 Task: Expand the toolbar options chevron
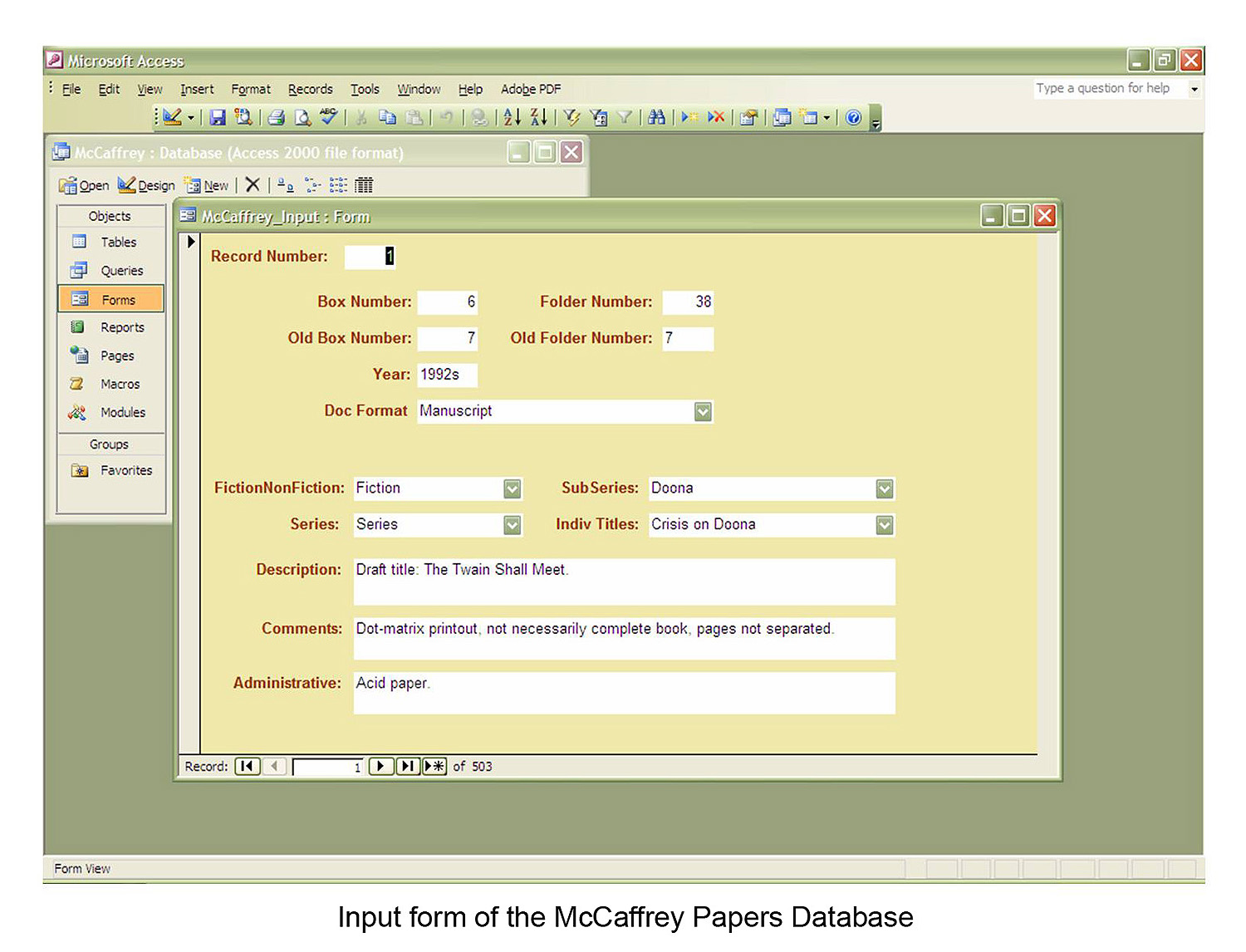pyautogui.click(x=876, y=119)
